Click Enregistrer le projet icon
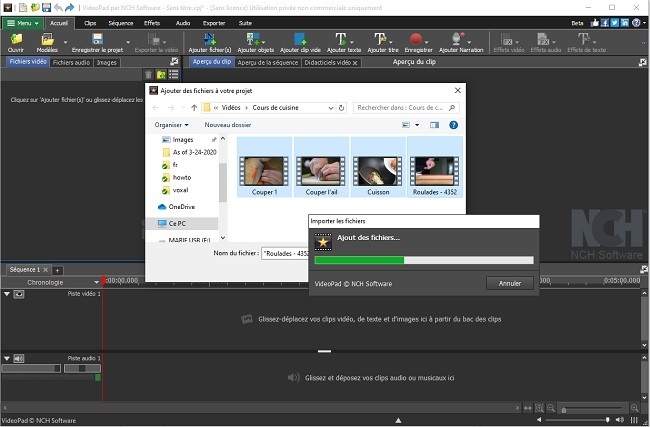650x427 pixels. [x=97, y=39]
